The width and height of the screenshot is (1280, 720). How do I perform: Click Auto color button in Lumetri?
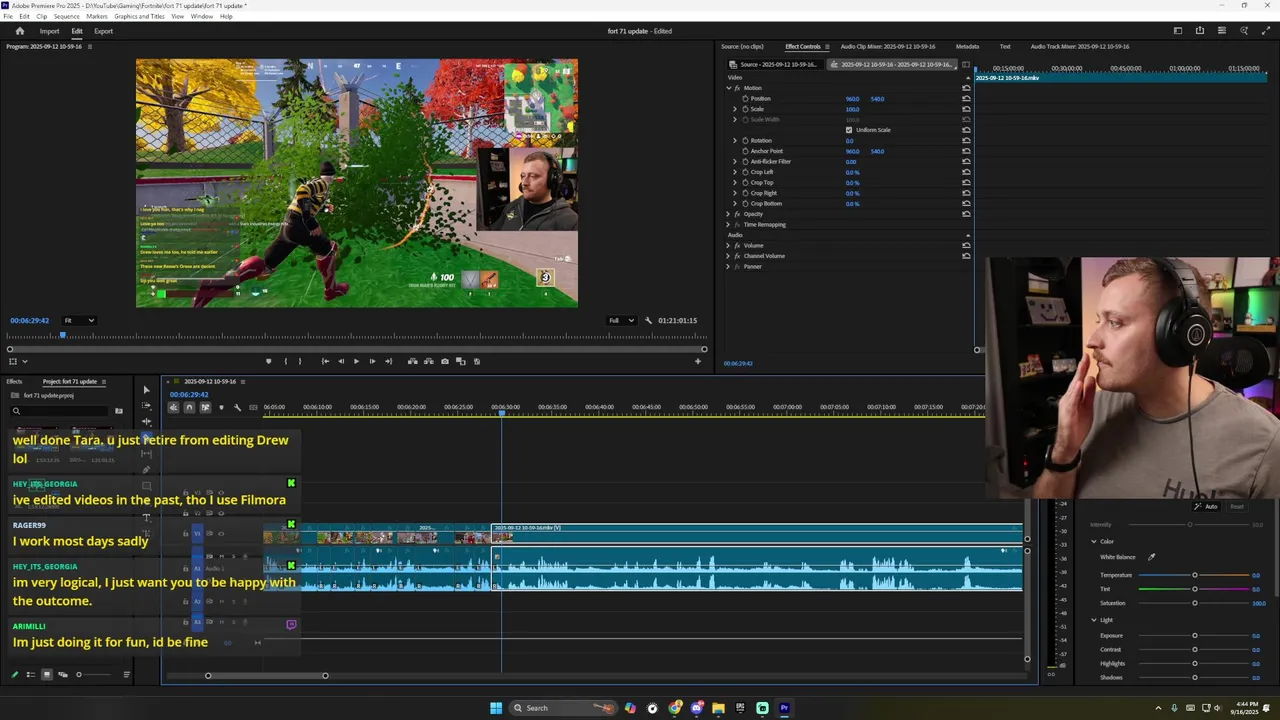pos(1207,507)
